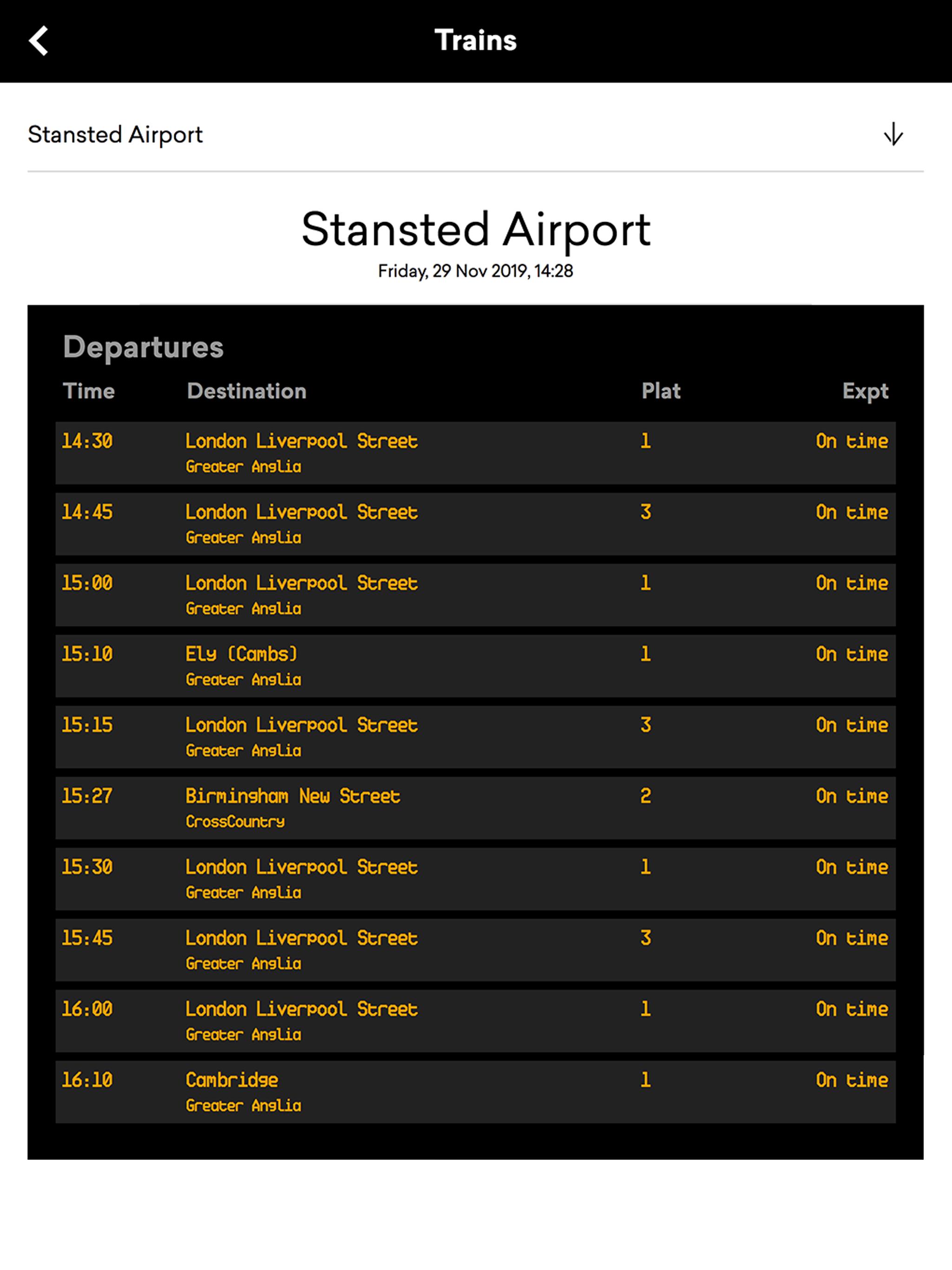
Task: Open station selector down arrow
Action: (893, 134)
